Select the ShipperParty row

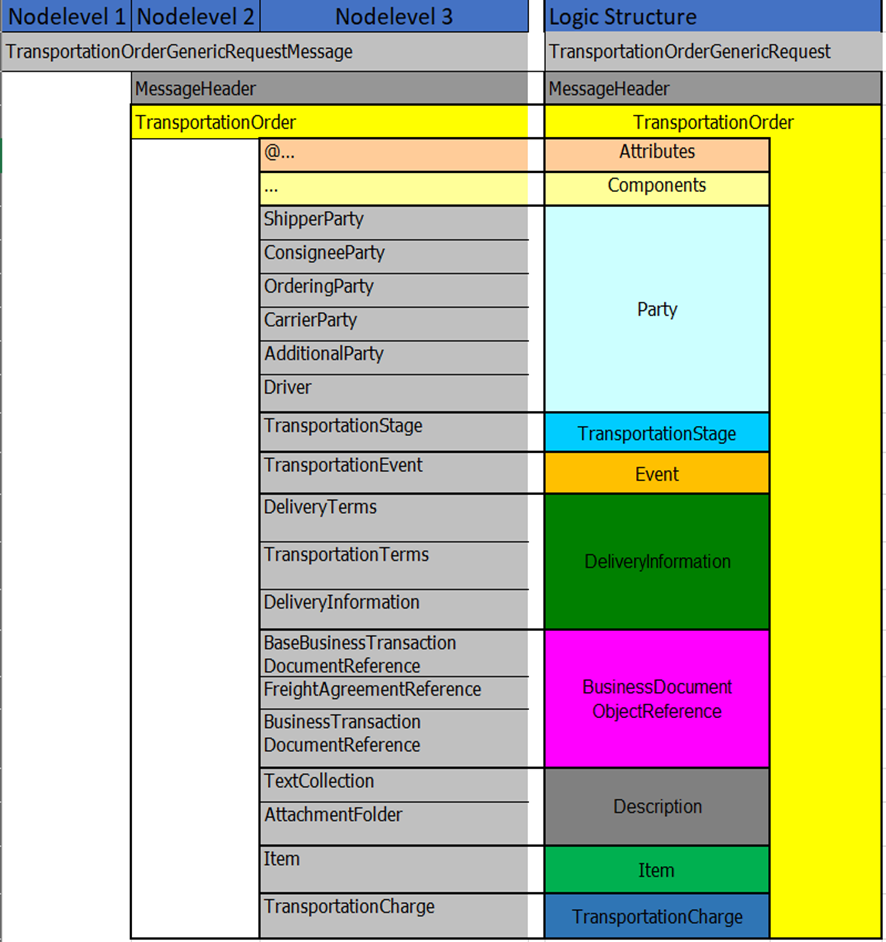[393, 220]
